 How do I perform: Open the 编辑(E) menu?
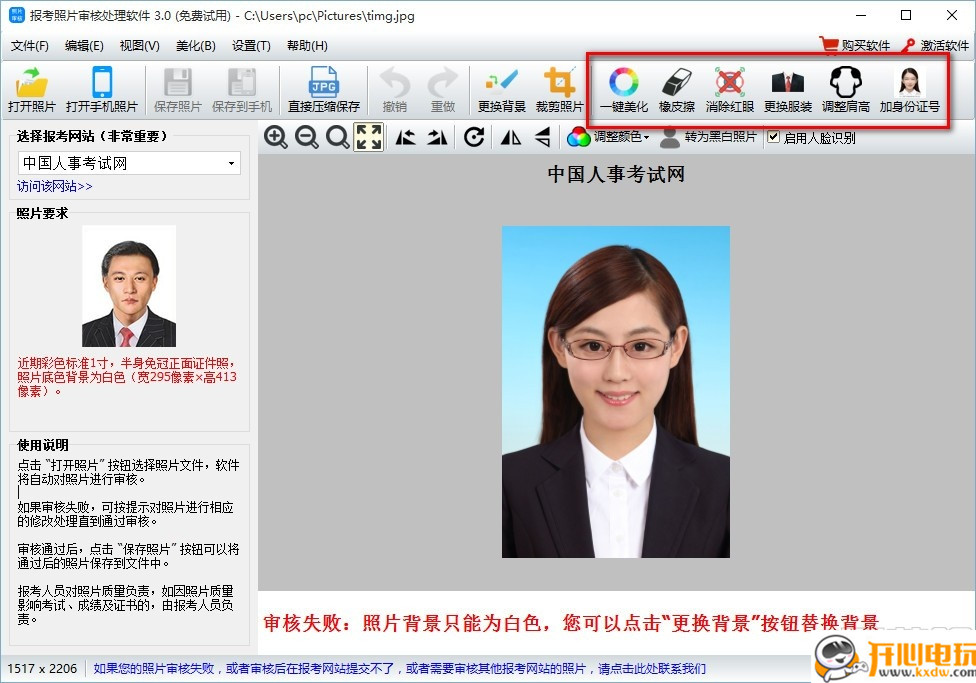point(84,45)
